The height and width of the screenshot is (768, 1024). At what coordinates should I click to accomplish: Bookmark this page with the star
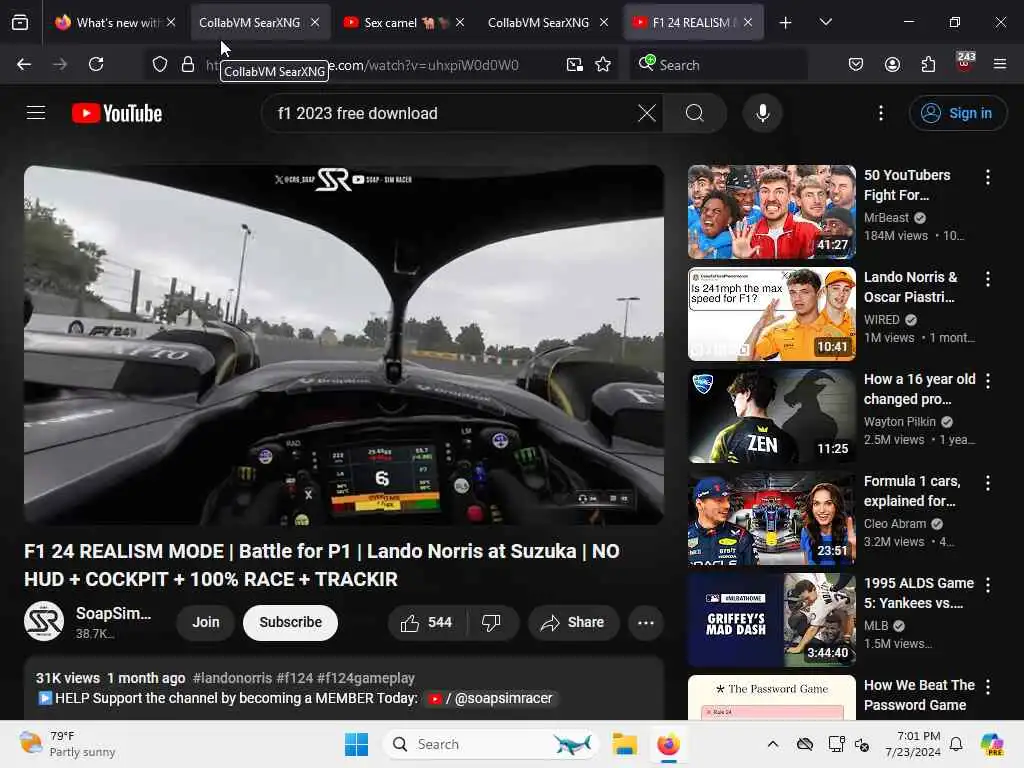click(603, 64)
